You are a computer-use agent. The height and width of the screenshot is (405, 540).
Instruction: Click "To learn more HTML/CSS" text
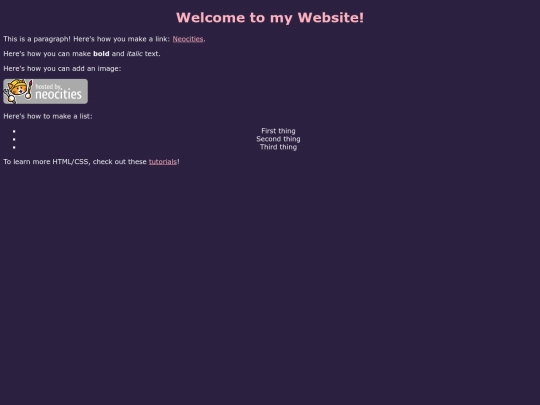pyautogui.click(x=46, y=162)
